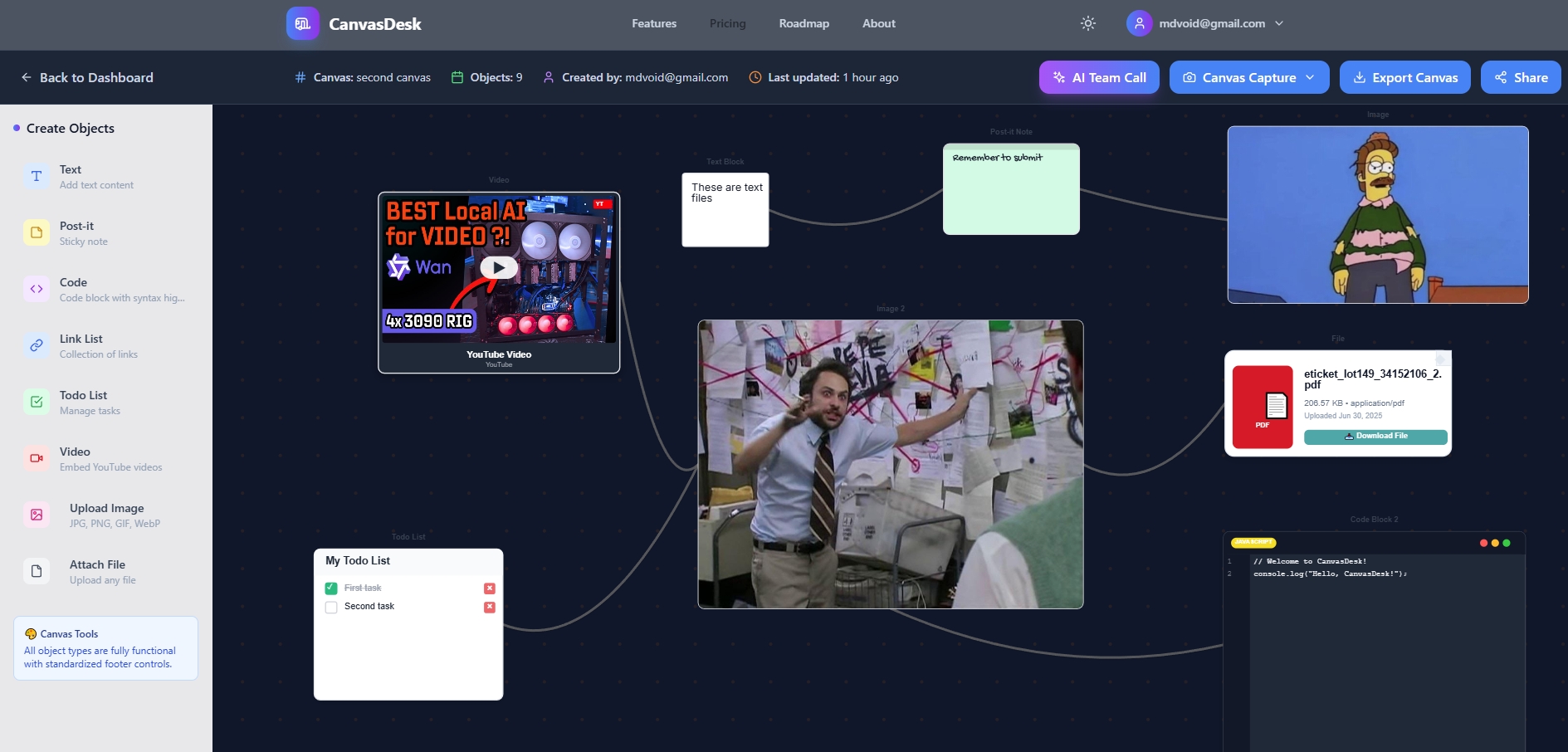This screenshot has height=752, width=1568.
Task: Click the person icon beside Created by
Action: point(549,77)
